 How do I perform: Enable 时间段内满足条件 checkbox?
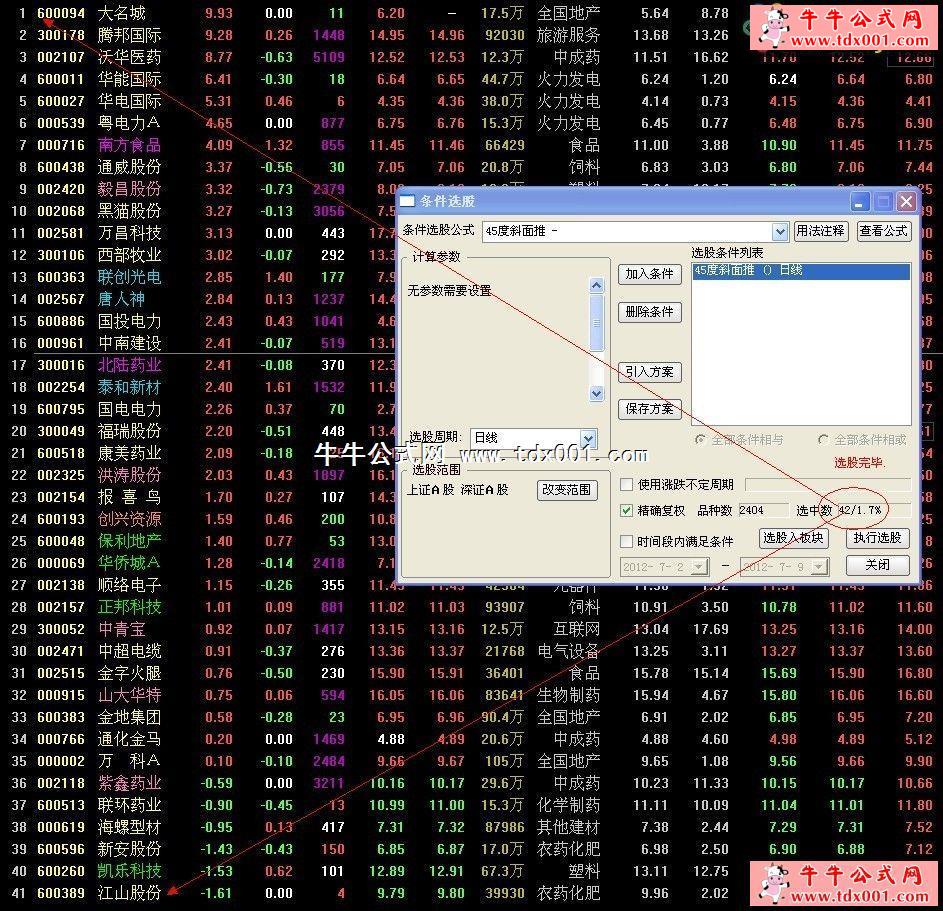pyautogui.click(x=626, y=541)
